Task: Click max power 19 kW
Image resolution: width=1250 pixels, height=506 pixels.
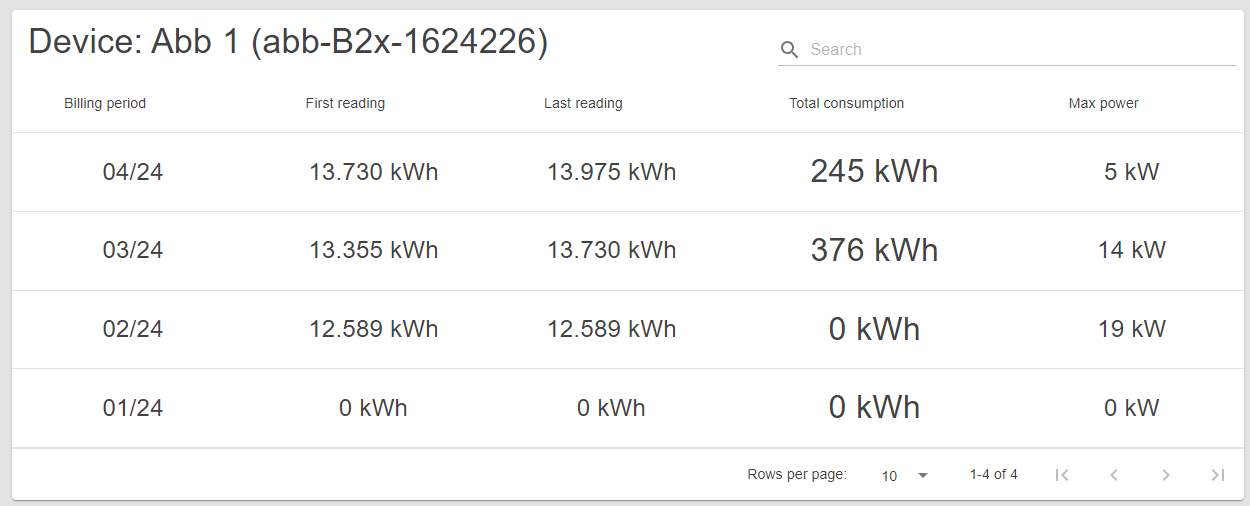Action: (1132, 329)
